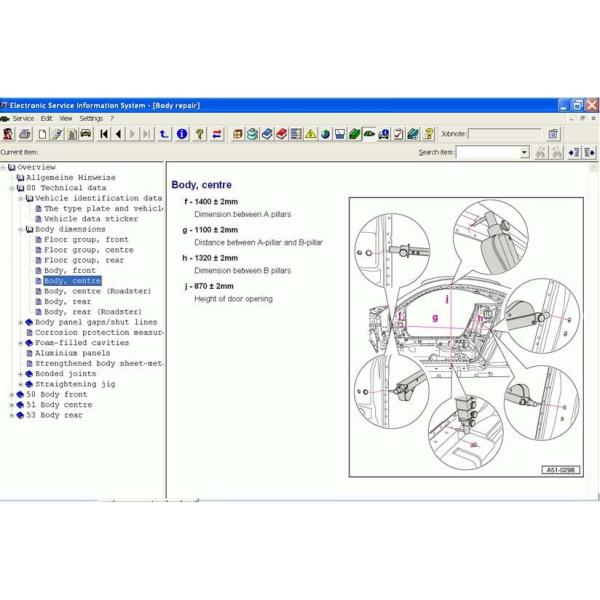Screen dimensions: 600x600
Task: Expand the Bonded joints node
Action: point(21,374)
